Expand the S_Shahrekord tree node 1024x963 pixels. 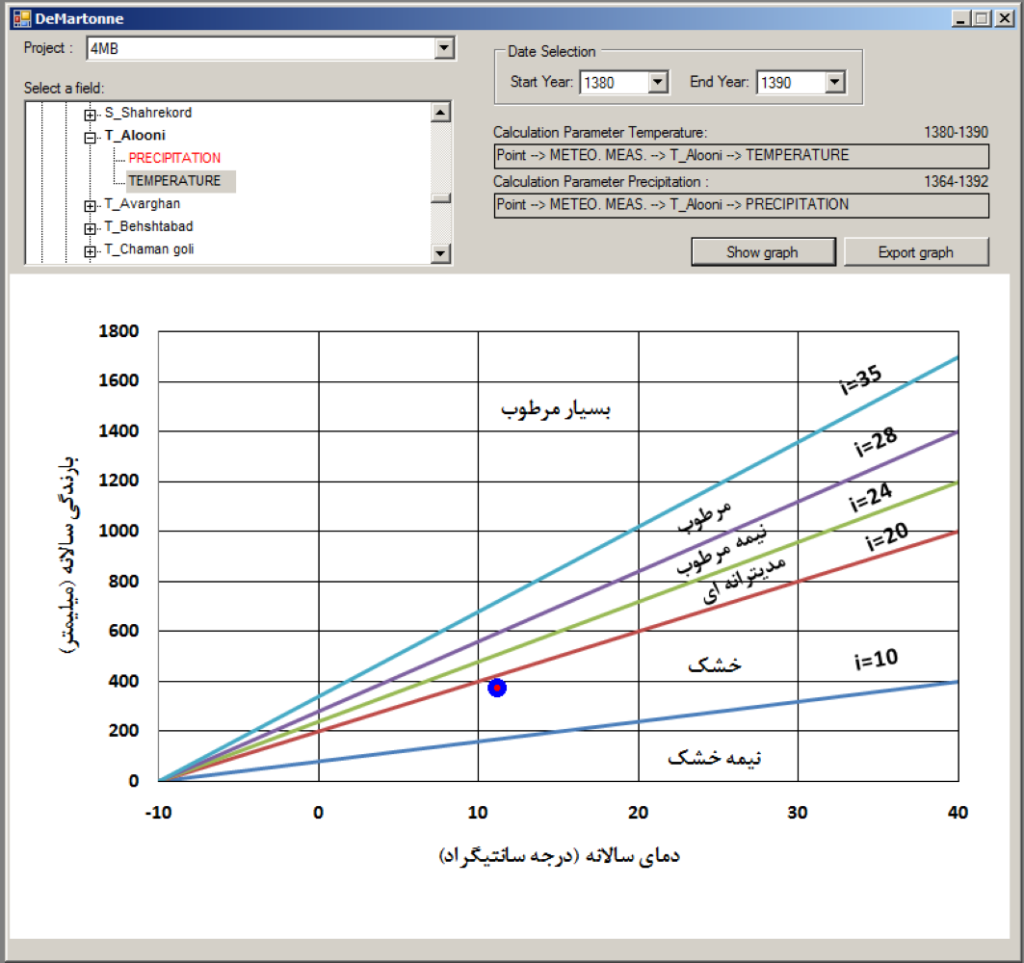pos(90,115)
